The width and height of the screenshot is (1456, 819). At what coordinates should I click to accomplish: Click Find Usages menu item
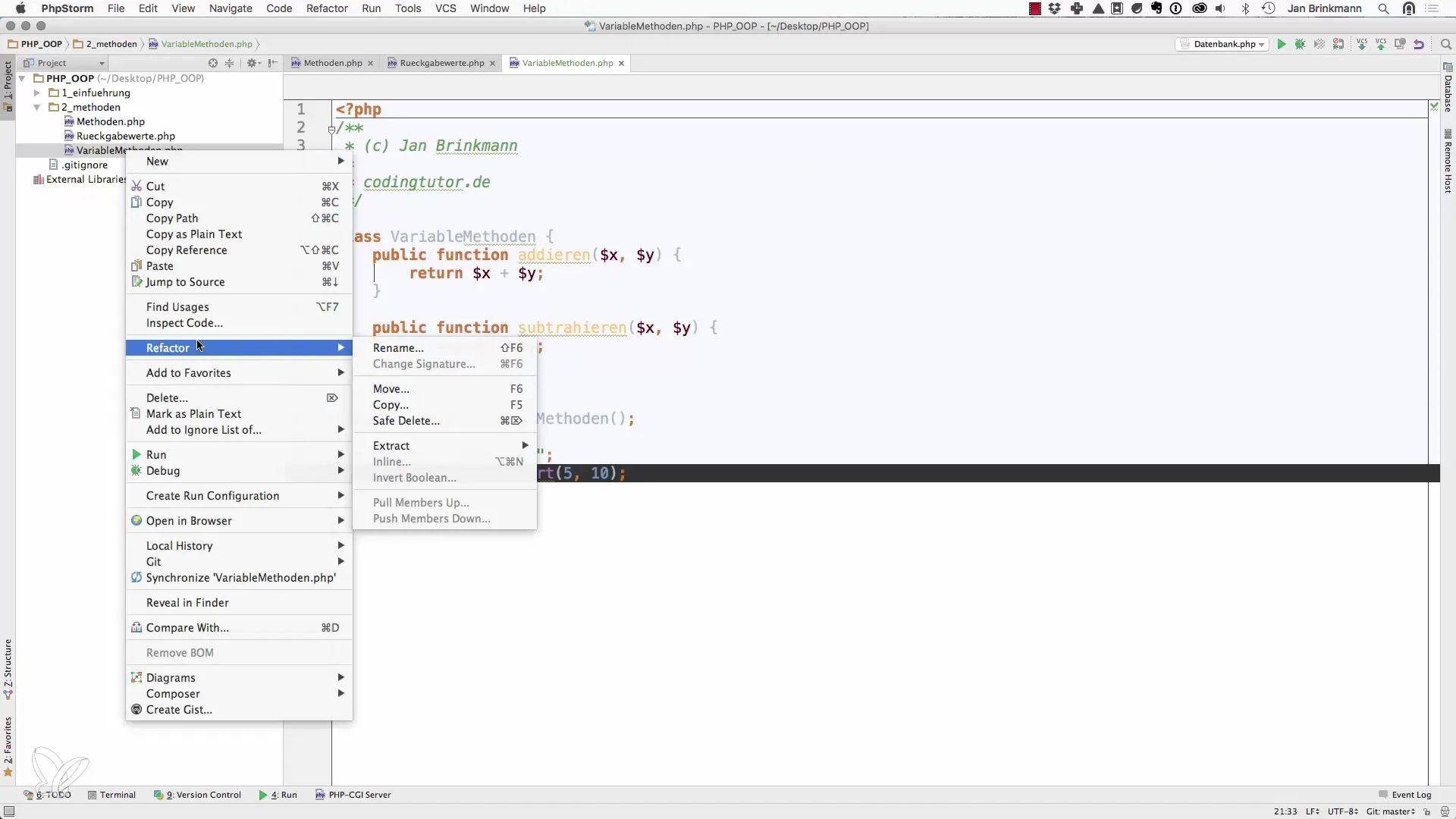tap(239, 306)
